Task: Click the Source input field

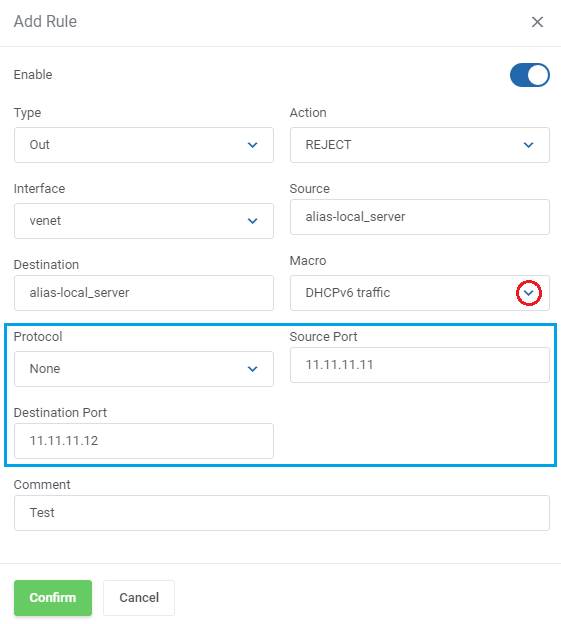Action: click(420, 217)
